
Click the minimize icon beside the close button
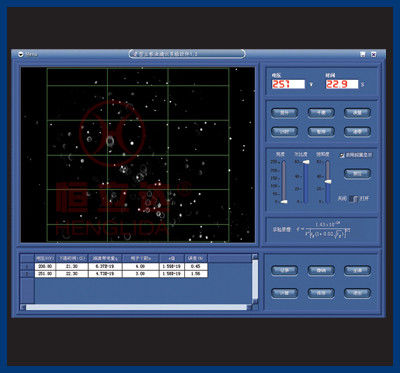click(363, 54)
